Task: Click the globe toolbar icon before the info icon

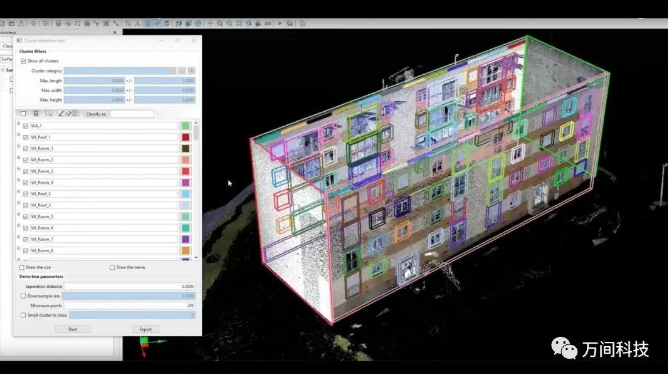Action: pos(290,23)
